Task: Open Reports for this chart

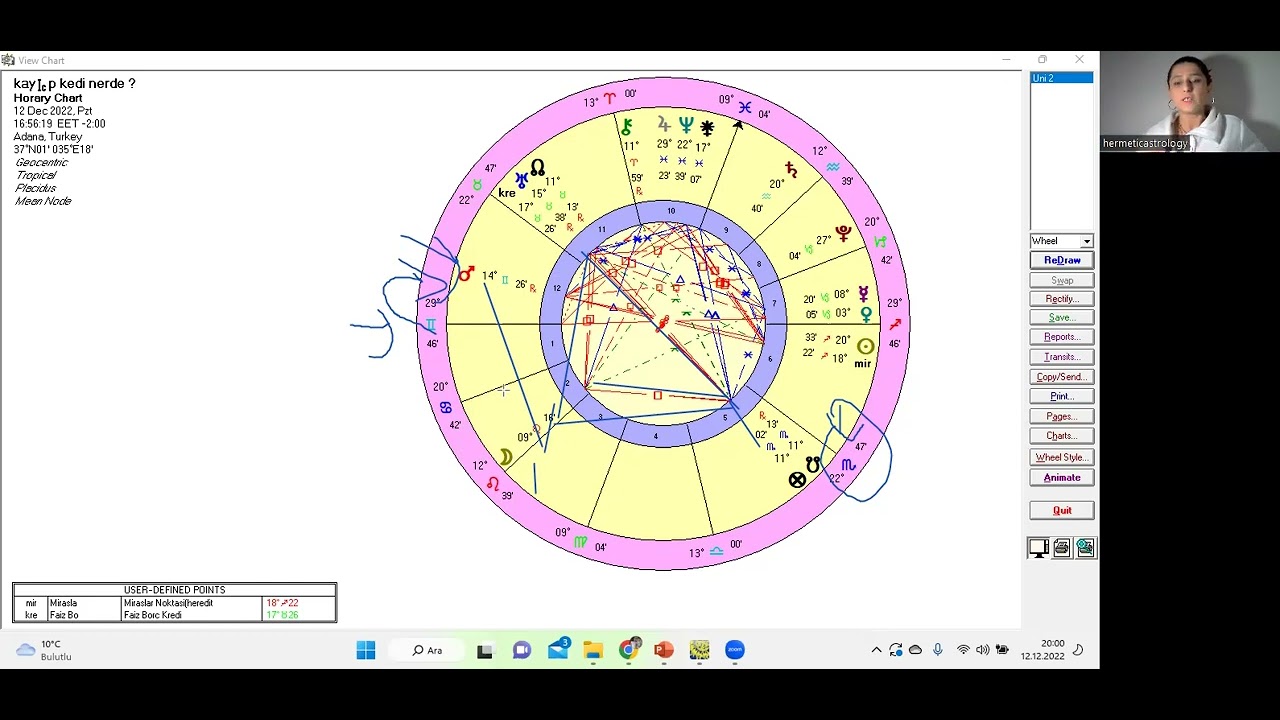Action: 1061,337
